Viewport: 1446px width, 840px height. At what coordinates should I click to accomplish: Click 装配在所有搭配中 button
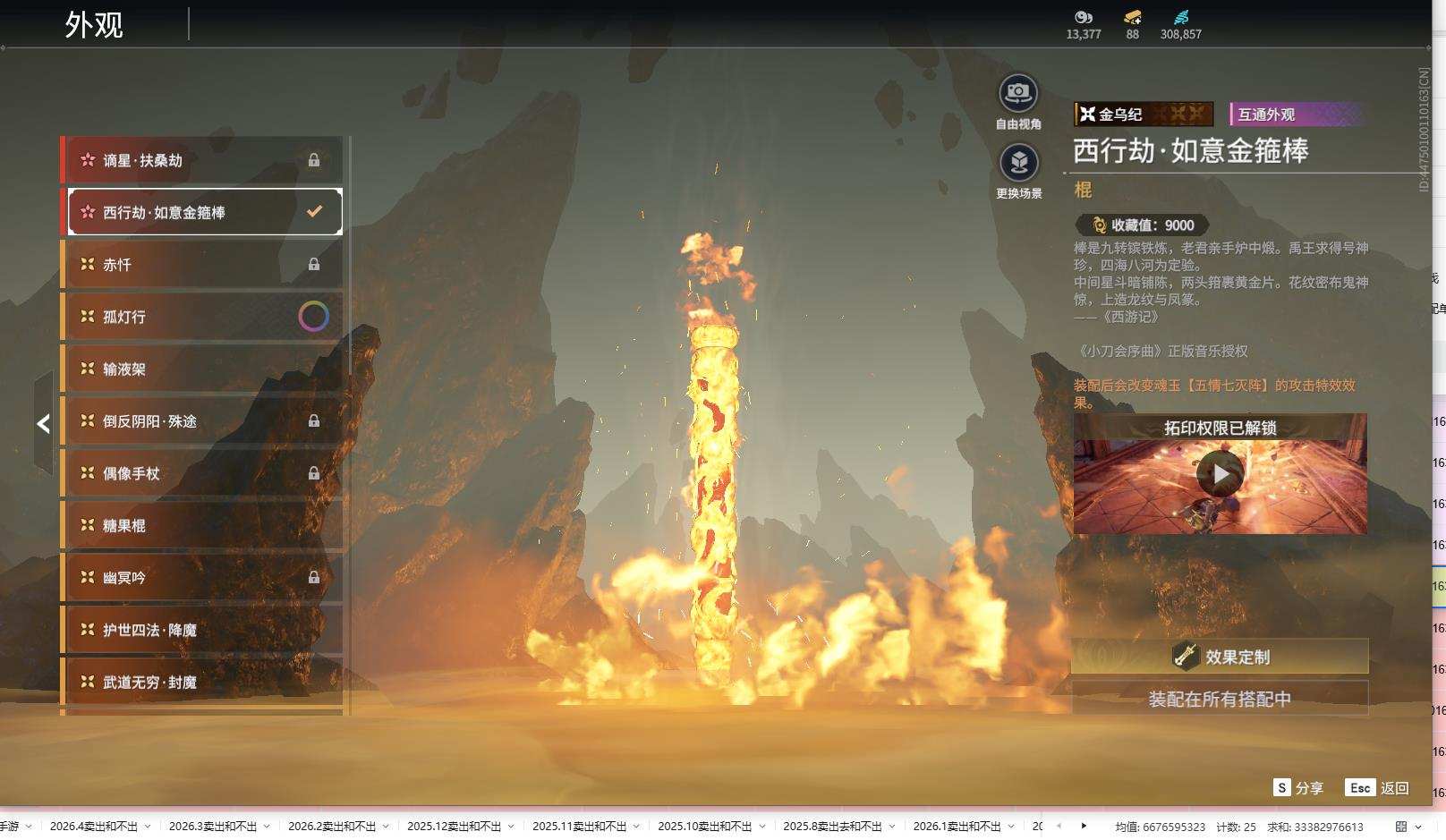(x=1220, y=700)
